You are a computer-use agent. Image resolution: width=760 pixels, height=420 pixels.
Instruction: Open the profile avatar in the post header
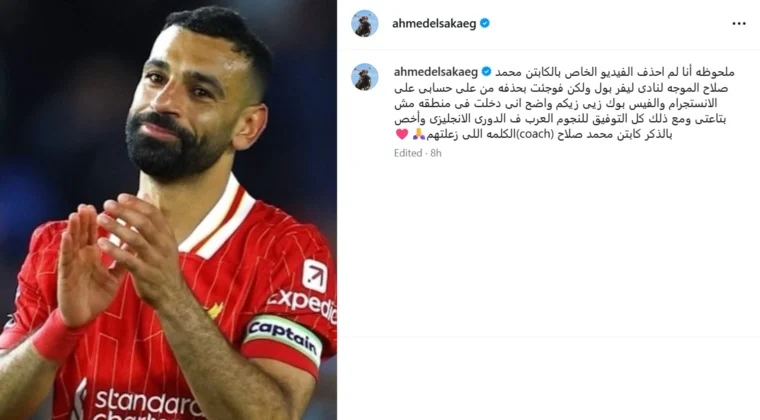coord(364,23)
